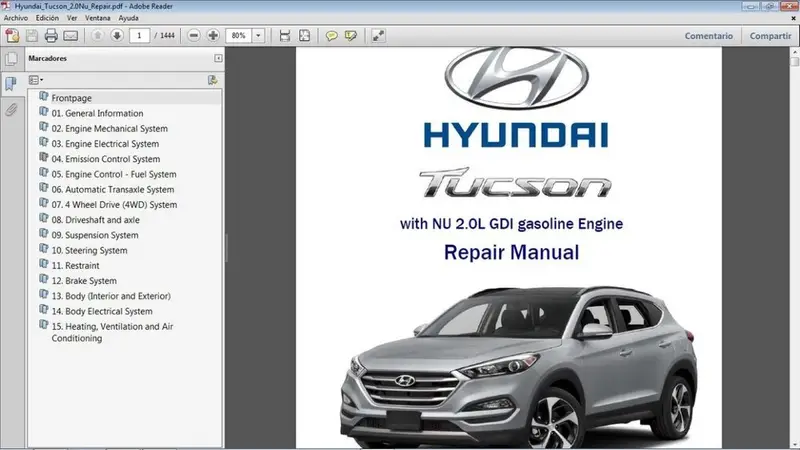The image size is (800, 450).
Task: Click the Hyundai logo on the page
Action: 516,78
